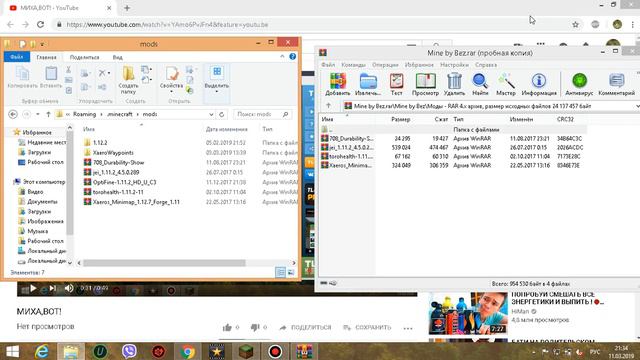Click Chrome address bar URL
Viewport: 640px width, 360px height.
(x=167, y=24)
